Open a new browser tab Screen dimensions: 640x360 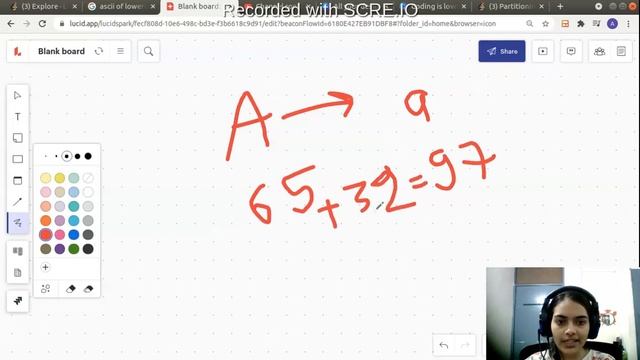point(560,7)
